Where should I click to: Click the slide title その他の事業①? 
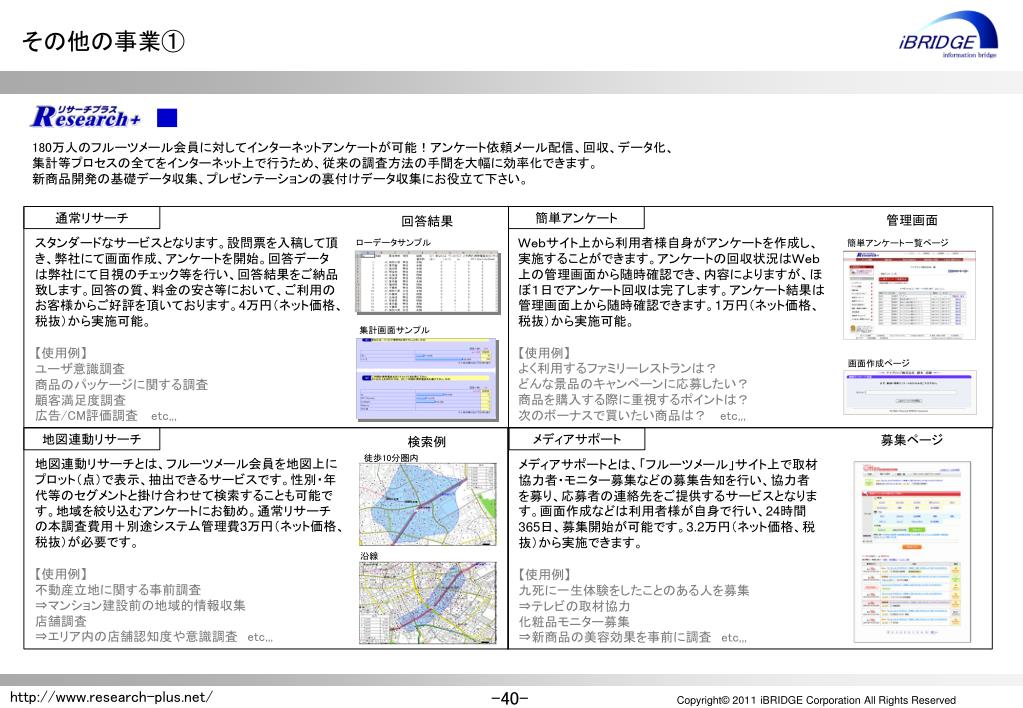pyautogui.click(x=103, y=41)
